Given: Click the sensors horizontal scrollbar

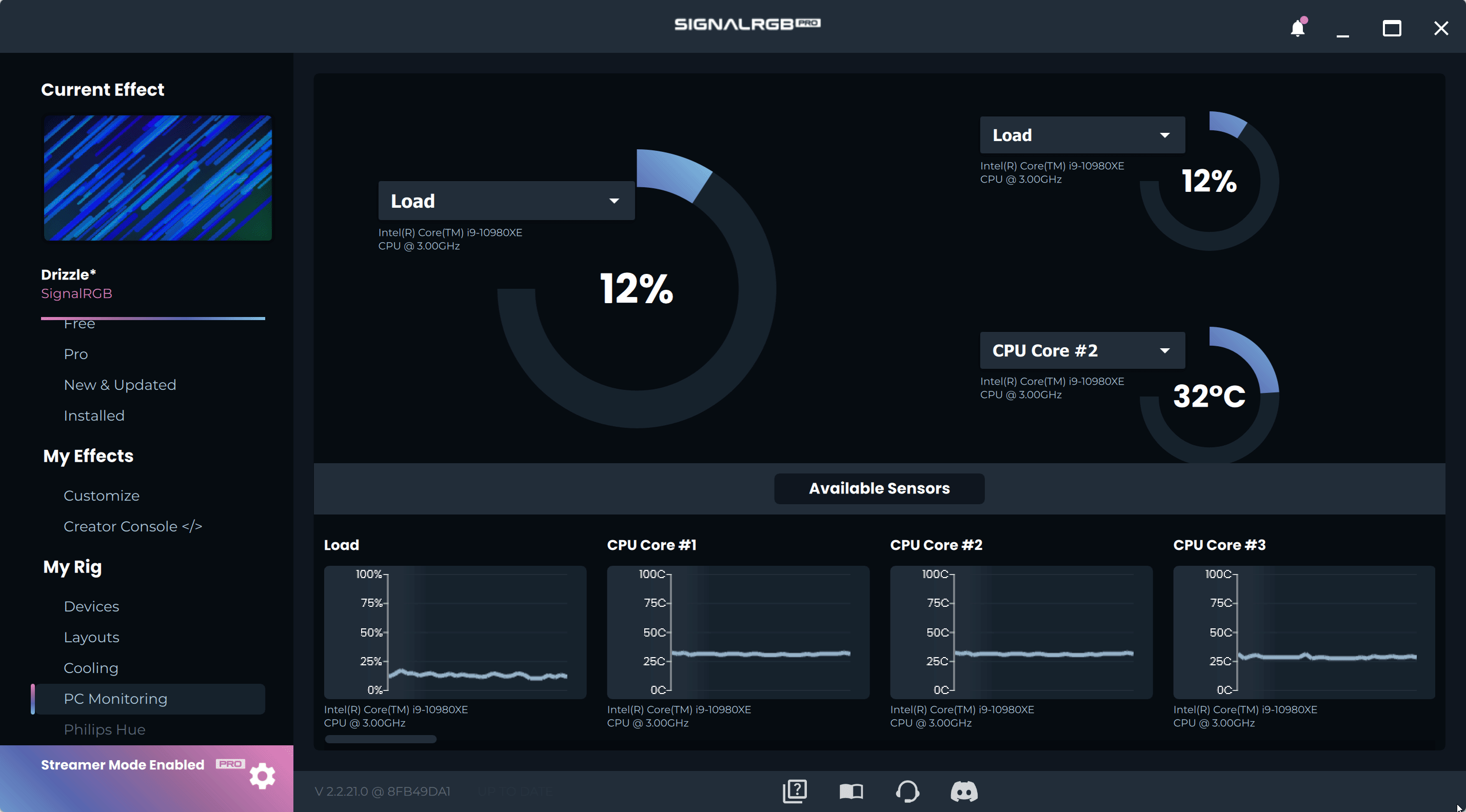Looking at the screenshot, I should (x=380, y=739).
